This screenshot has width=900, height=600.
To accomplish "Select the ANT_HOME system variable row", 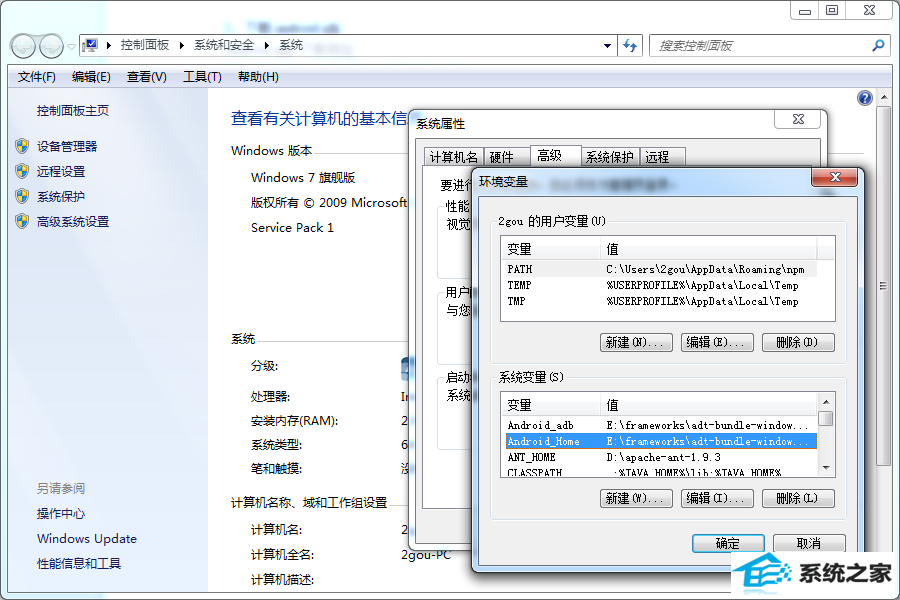I will (661, 458).
